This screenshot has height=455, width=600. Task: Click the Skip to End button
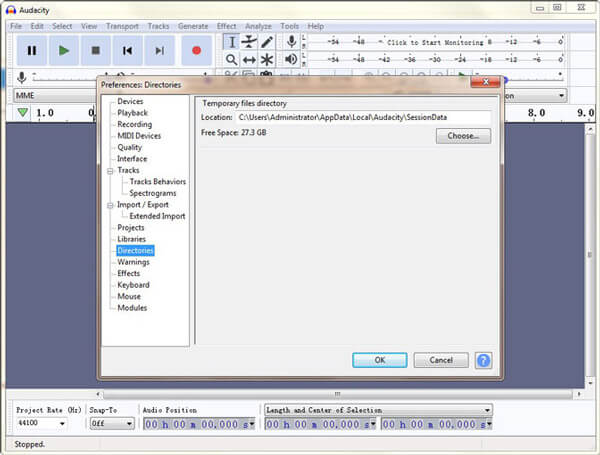159,51
